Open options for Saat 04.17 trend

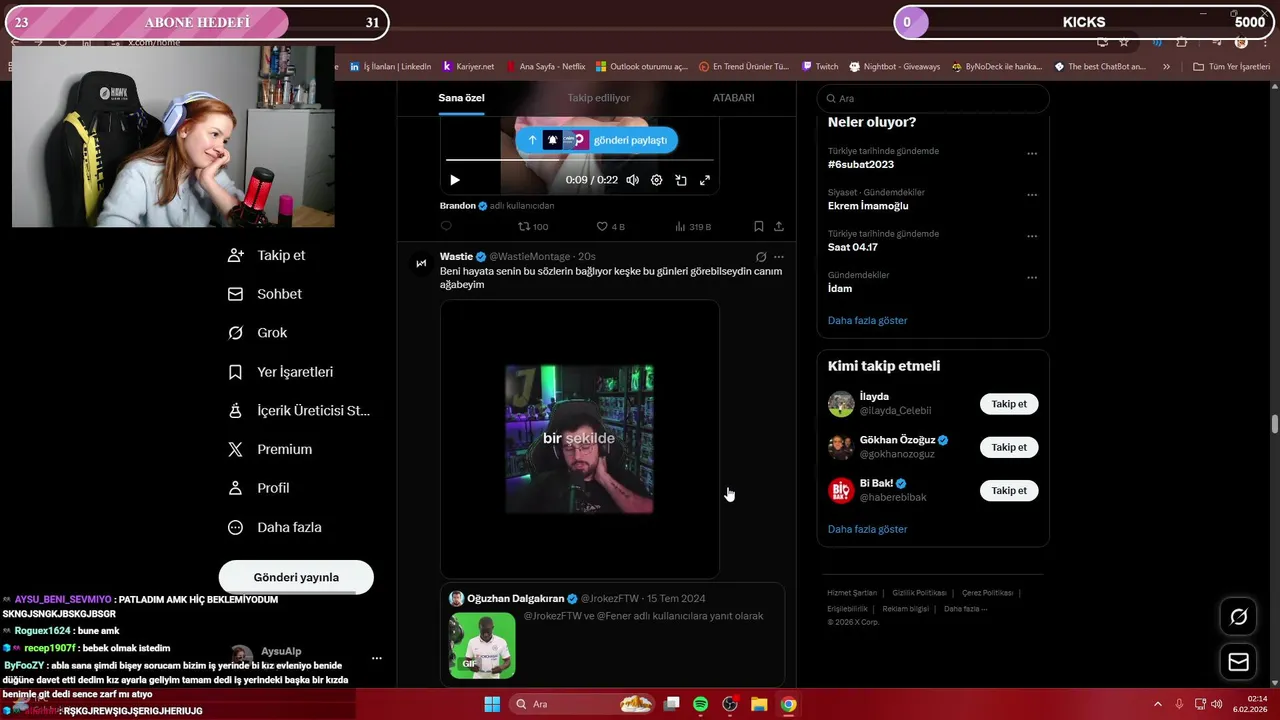point(1032,237)
